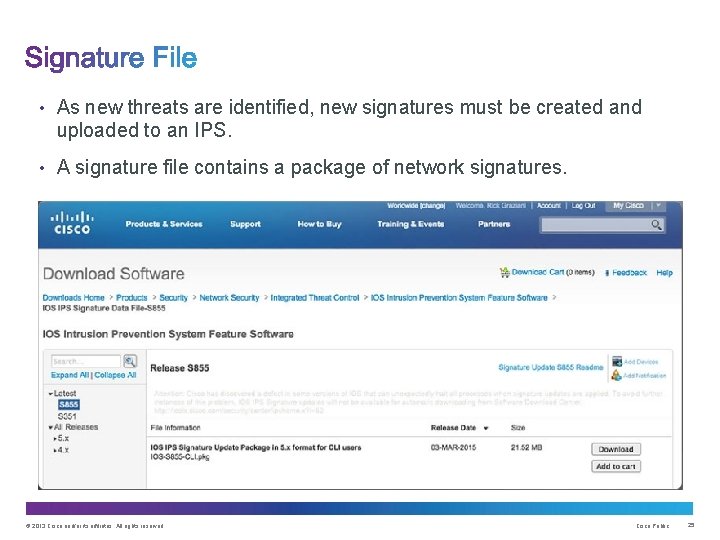
Task: Expand the 5.x releases node
Action: tap(55, 439)
